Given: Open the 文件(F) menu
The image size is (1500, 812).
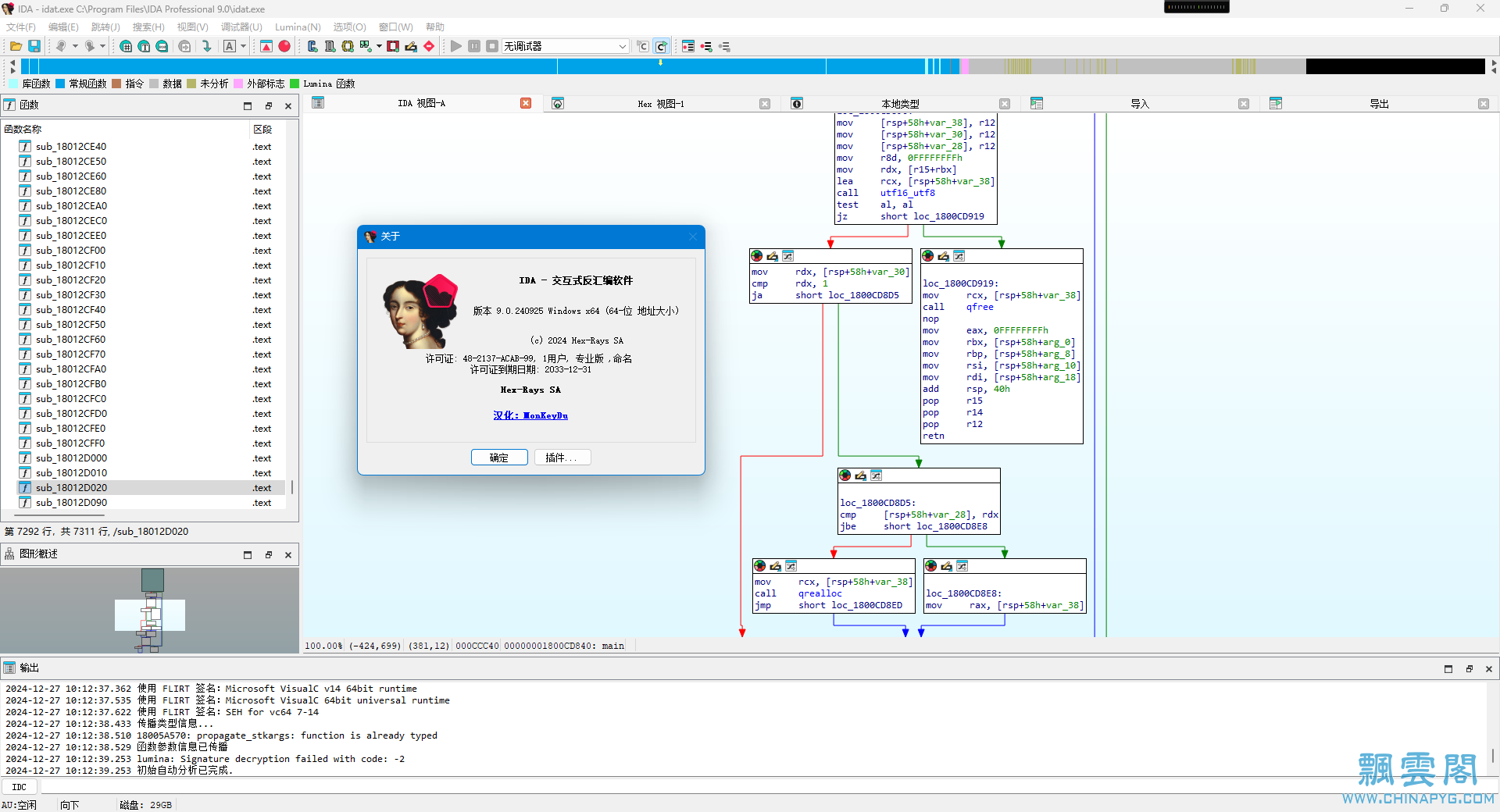Looking at the screenshot, I should point(21,27).
